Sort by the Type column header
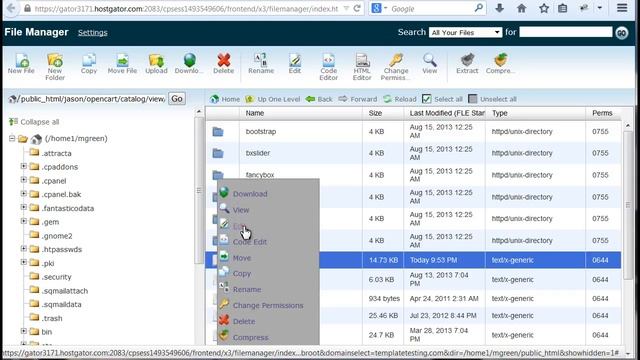Viewport: 640px width, 360px height. (500, 113)
